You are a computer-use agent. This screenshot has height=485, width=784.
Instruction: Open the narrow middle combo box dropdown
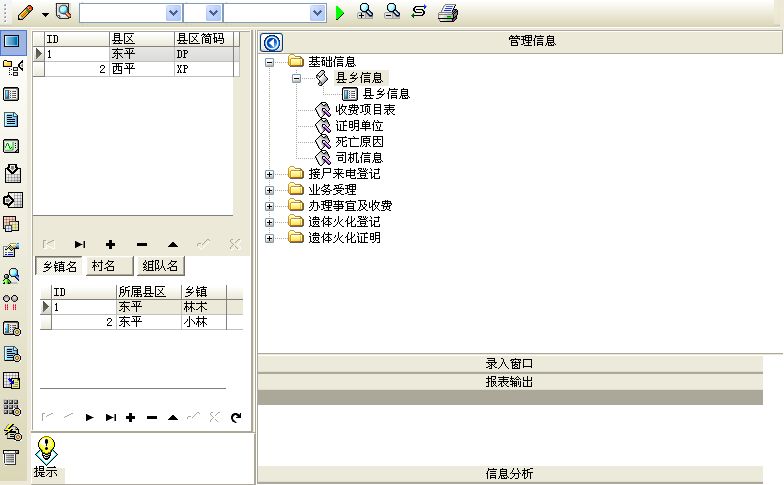214,13
